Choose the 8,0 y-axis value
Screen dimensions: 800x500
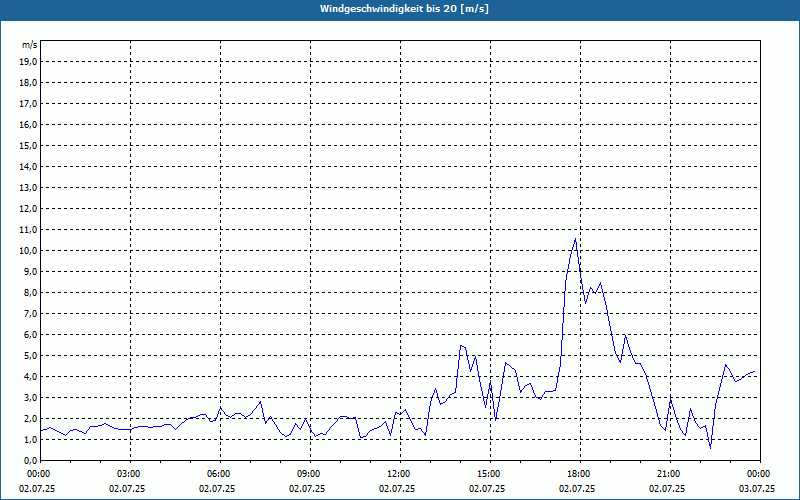(30, 292)
